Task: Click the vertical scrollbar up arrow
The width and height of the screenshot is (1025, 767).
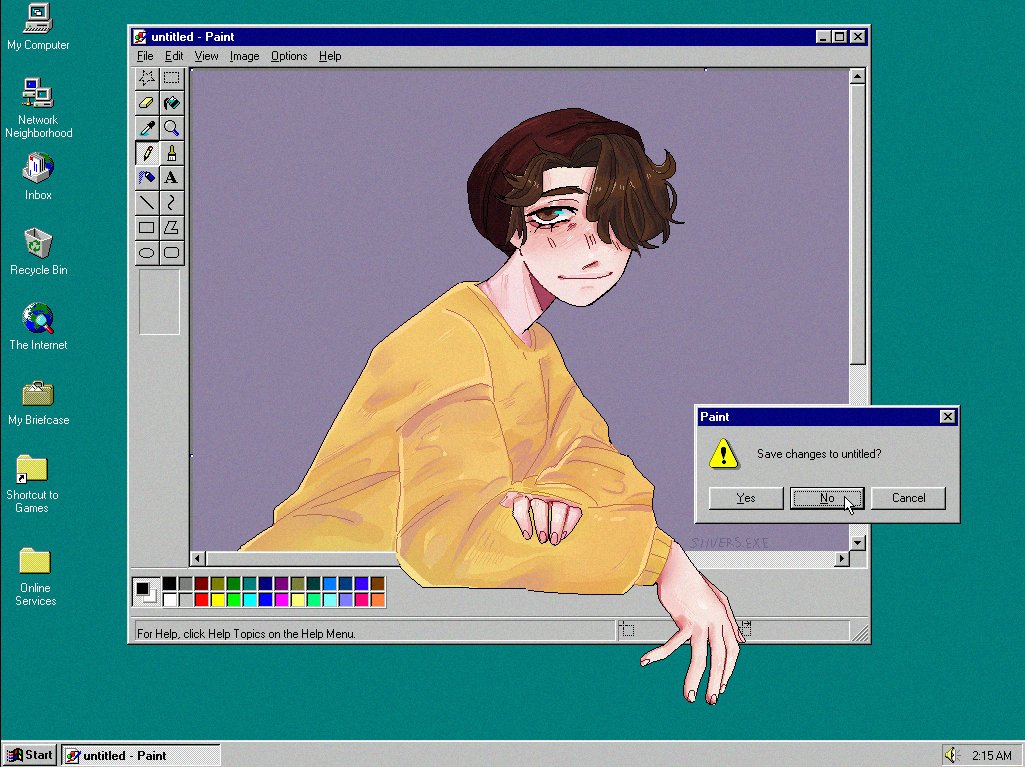Action: tap(858, 77)
